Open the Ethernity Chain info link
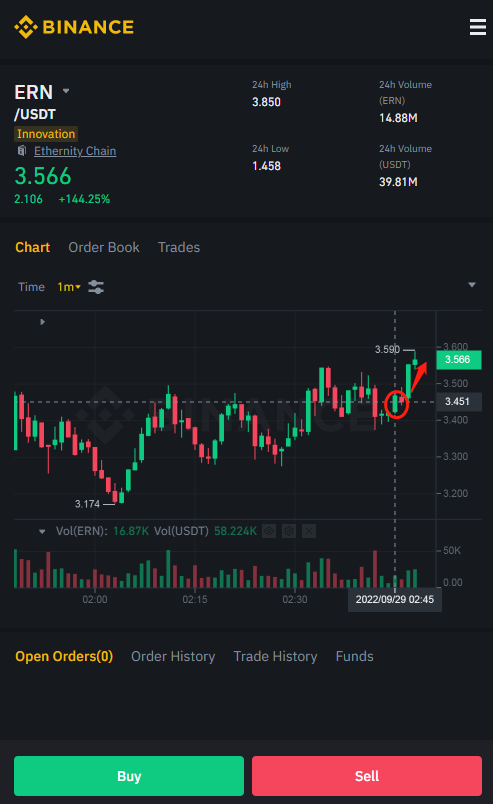This screenshot has height=804, width=493. click(75, 151)
